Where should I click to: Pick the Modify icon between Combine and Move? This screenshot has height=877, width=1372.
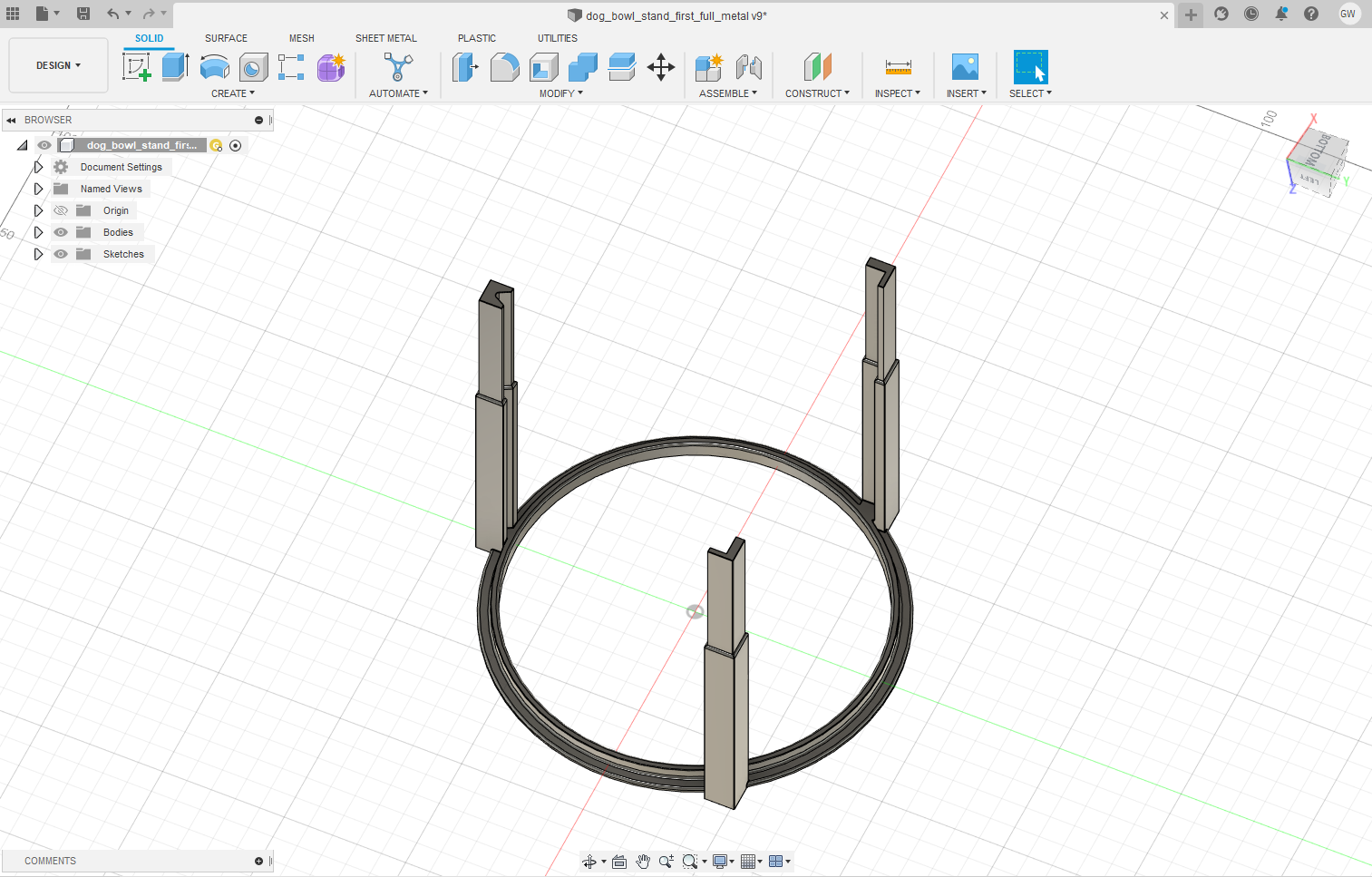point(621,67)
